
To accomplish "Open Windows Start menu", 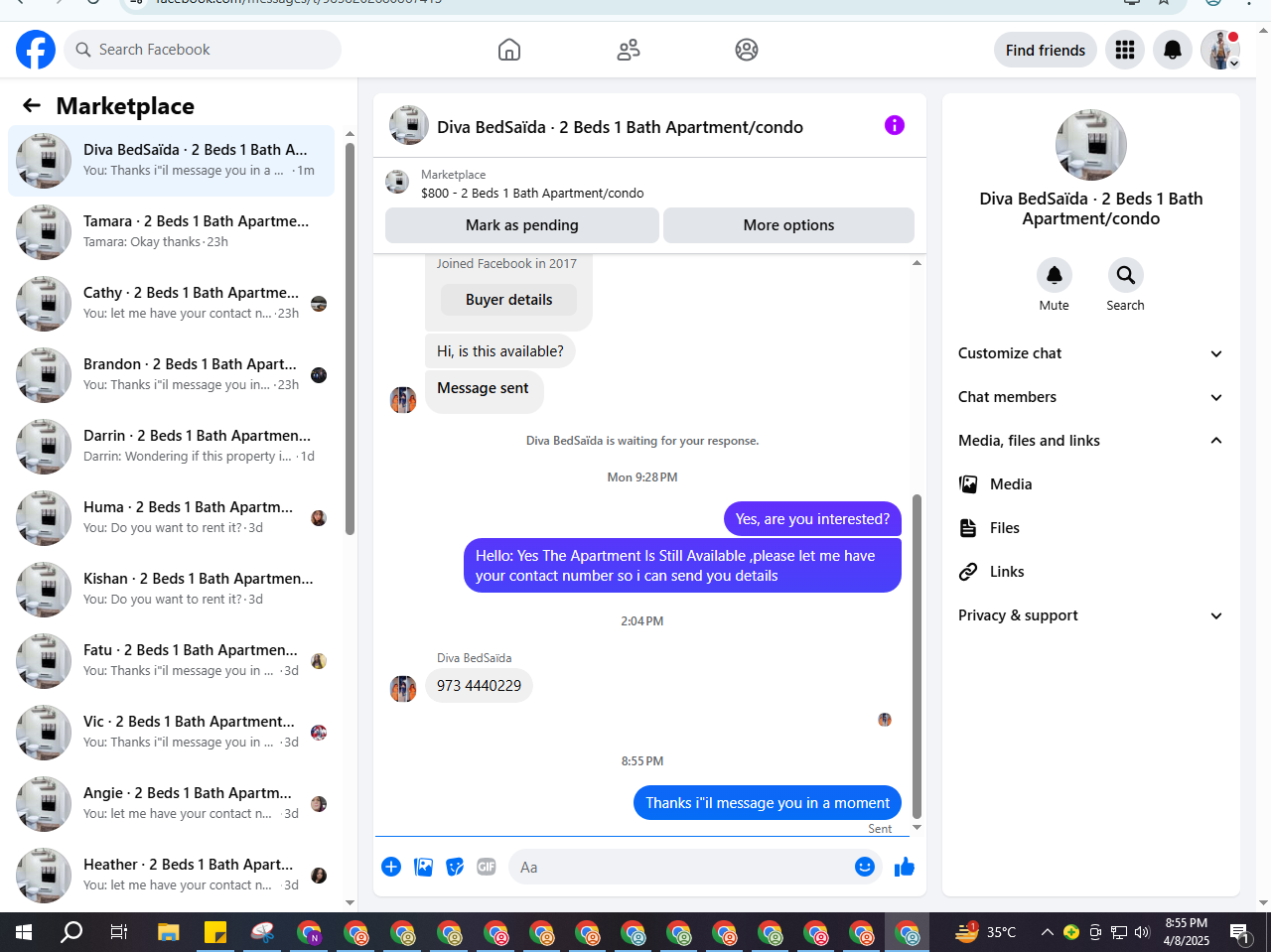I will pyautogui.click(x=24, y=932).
